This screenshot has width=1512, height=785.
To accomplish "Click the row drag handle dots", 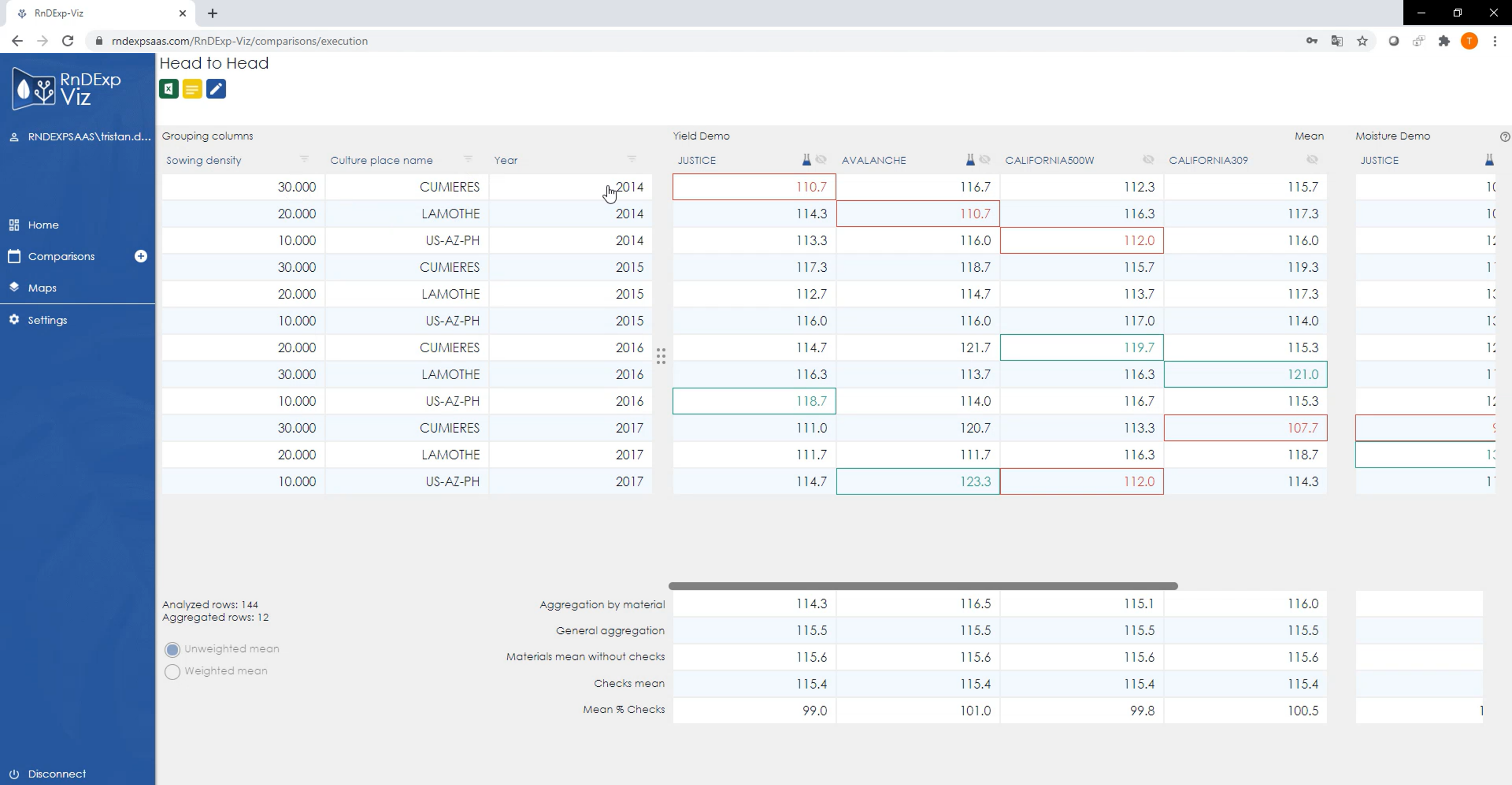I will (x=661, y=356).
